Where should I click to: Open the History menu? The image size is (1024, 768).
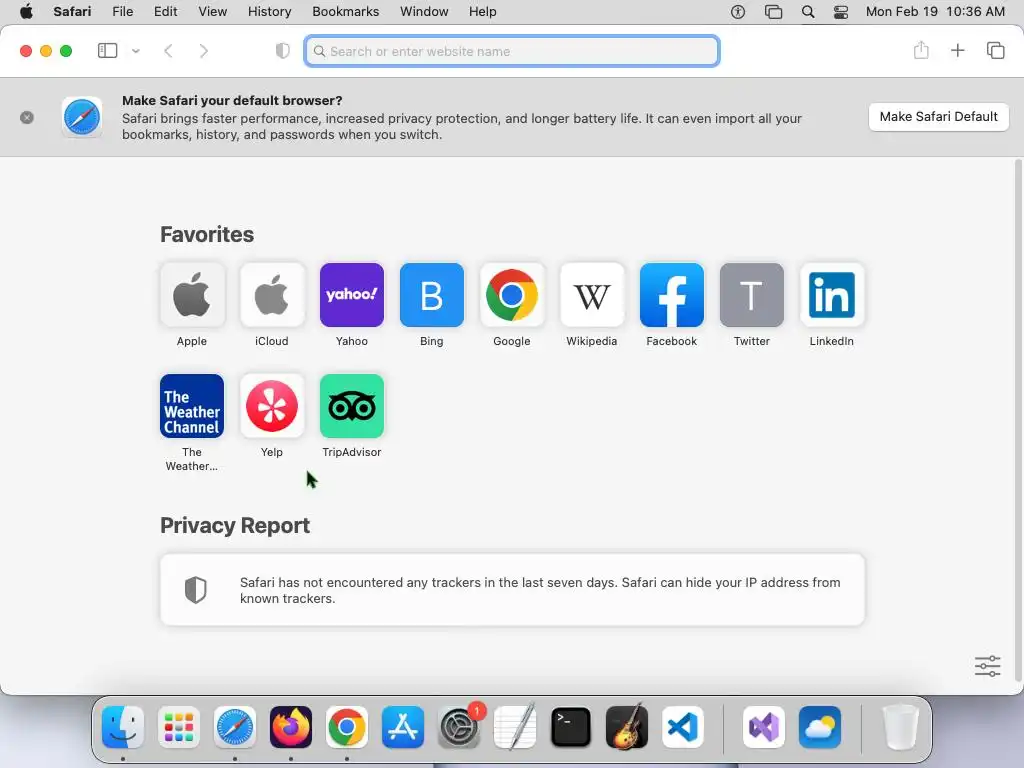point(269,12)
